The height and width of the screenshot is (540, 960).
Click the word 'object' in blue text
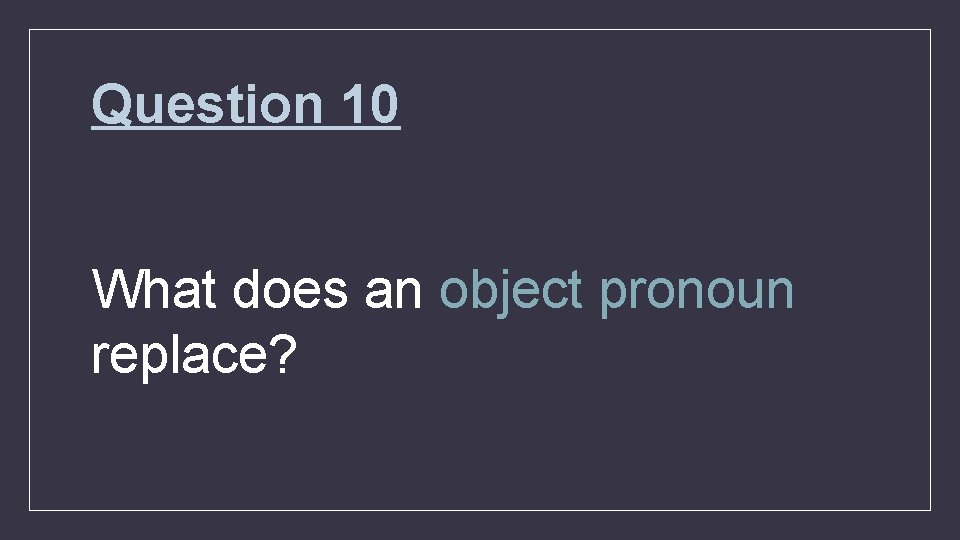[511, 292]
